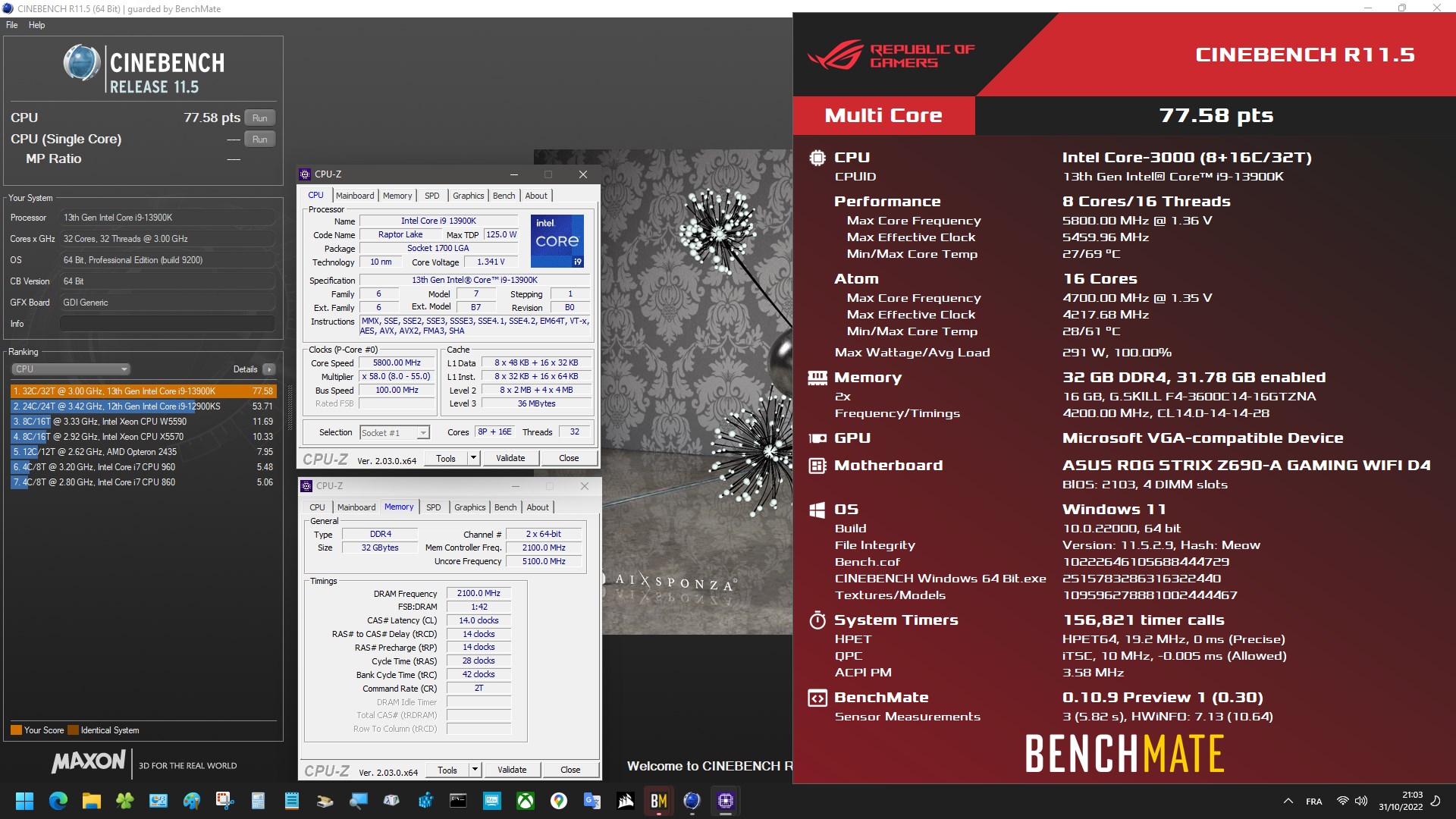Open Notepad from taskbar
The image size is (1456, 819).
pos(291,801)
